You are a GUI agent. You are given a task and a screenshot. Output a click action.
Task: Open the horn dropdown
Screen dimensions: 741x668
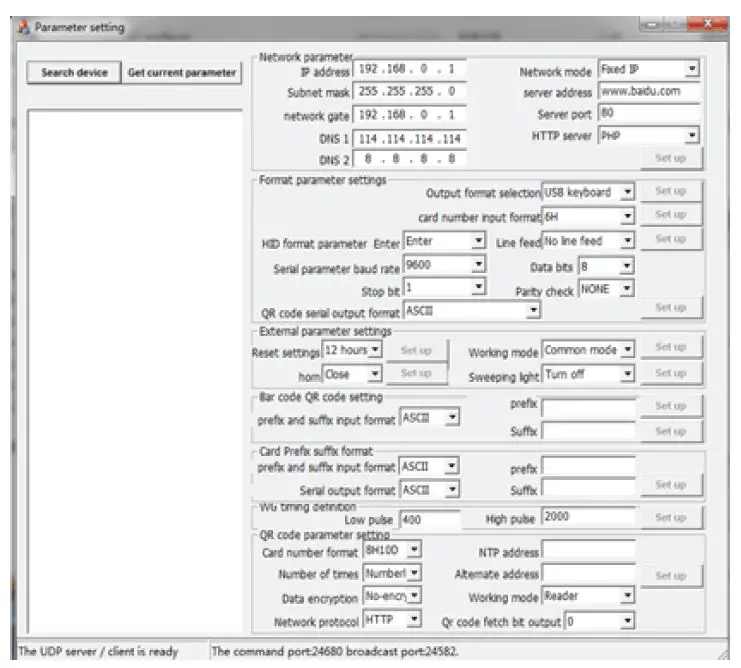[x=375, y=374]
